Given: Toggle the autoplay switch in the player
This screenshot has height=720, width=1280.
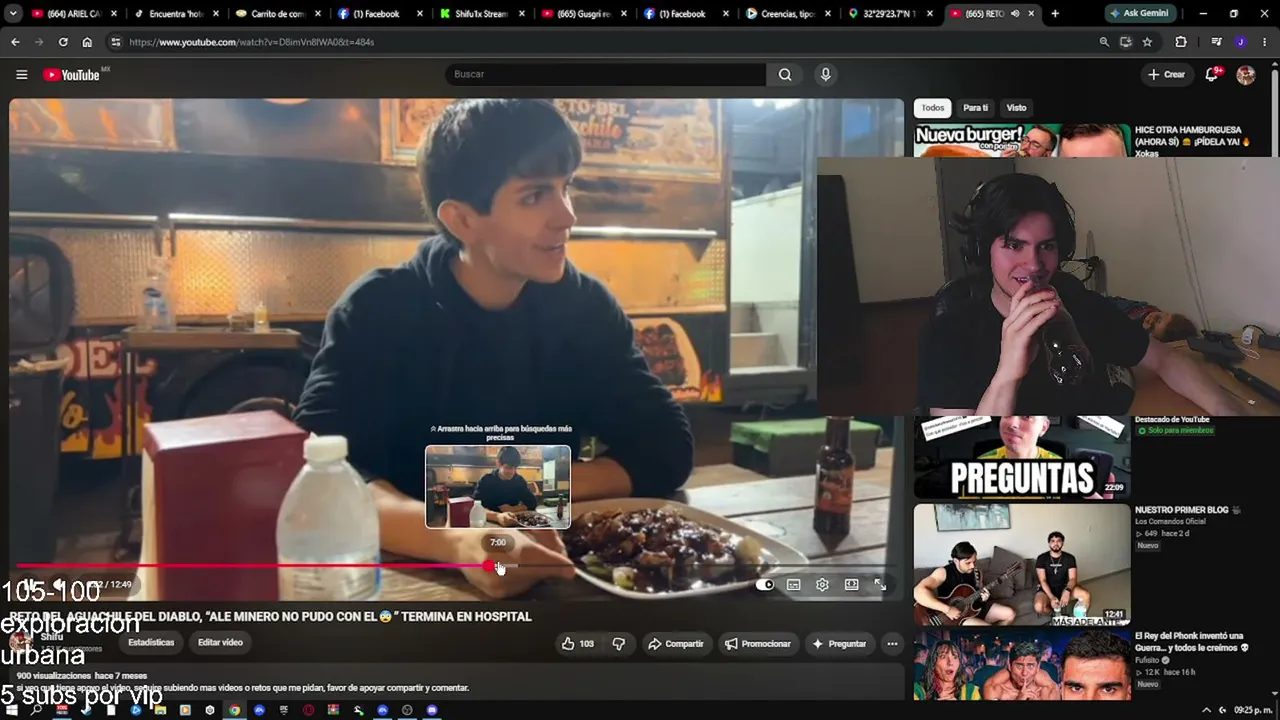Looking at the screenshot, I should click(765, 585).
